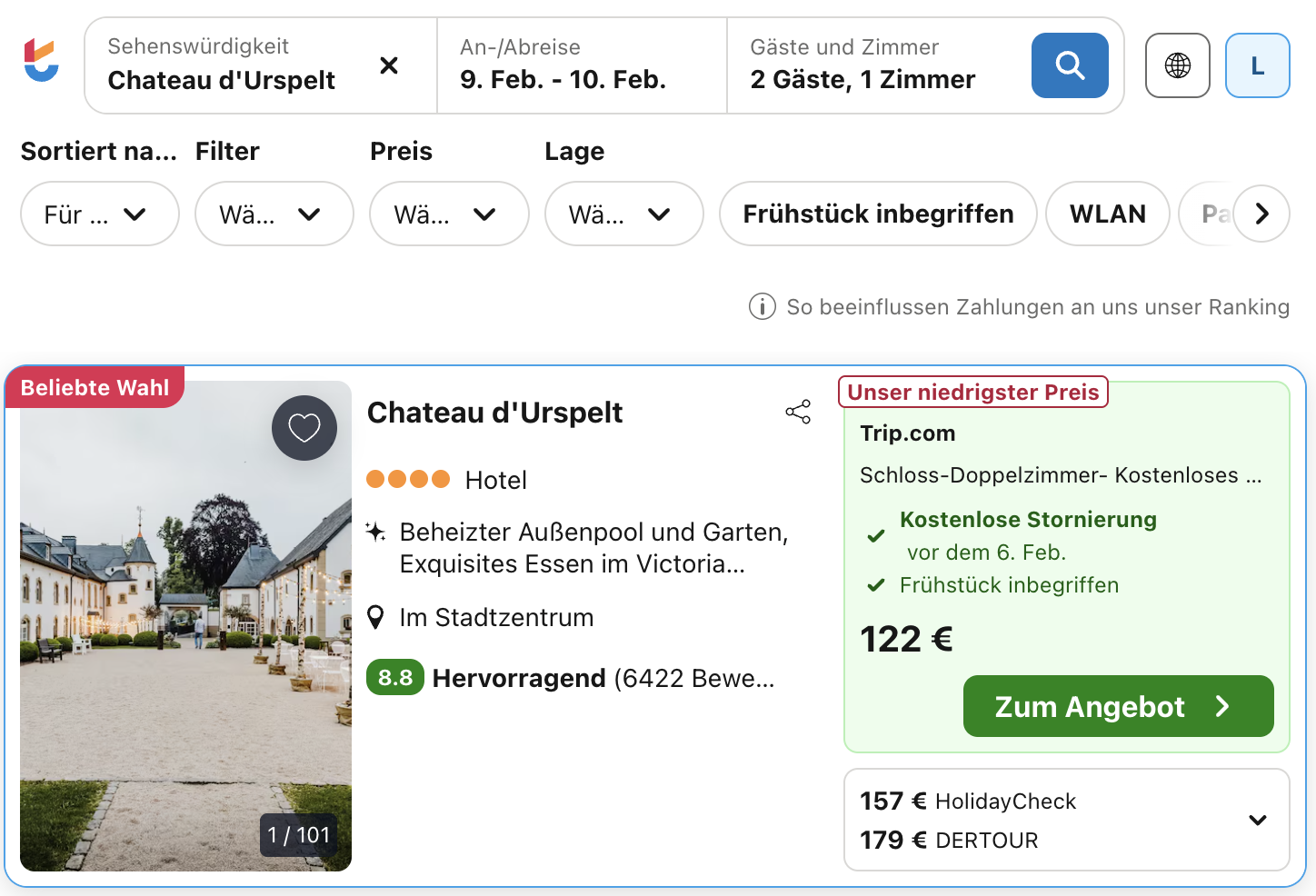The height and width of the screenshot is (896, 1316).
Task: Open the Lage dropdown
Action: tap(623, 214)
